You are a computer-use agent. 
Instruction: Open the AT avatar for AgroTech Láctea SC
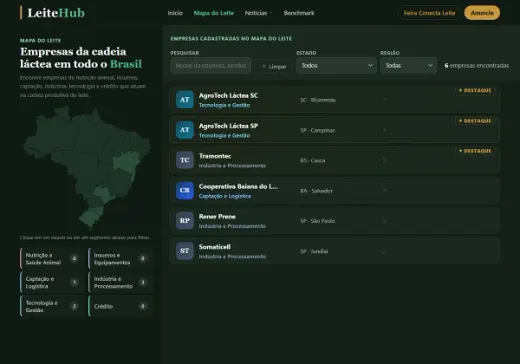tap(185, 100)
